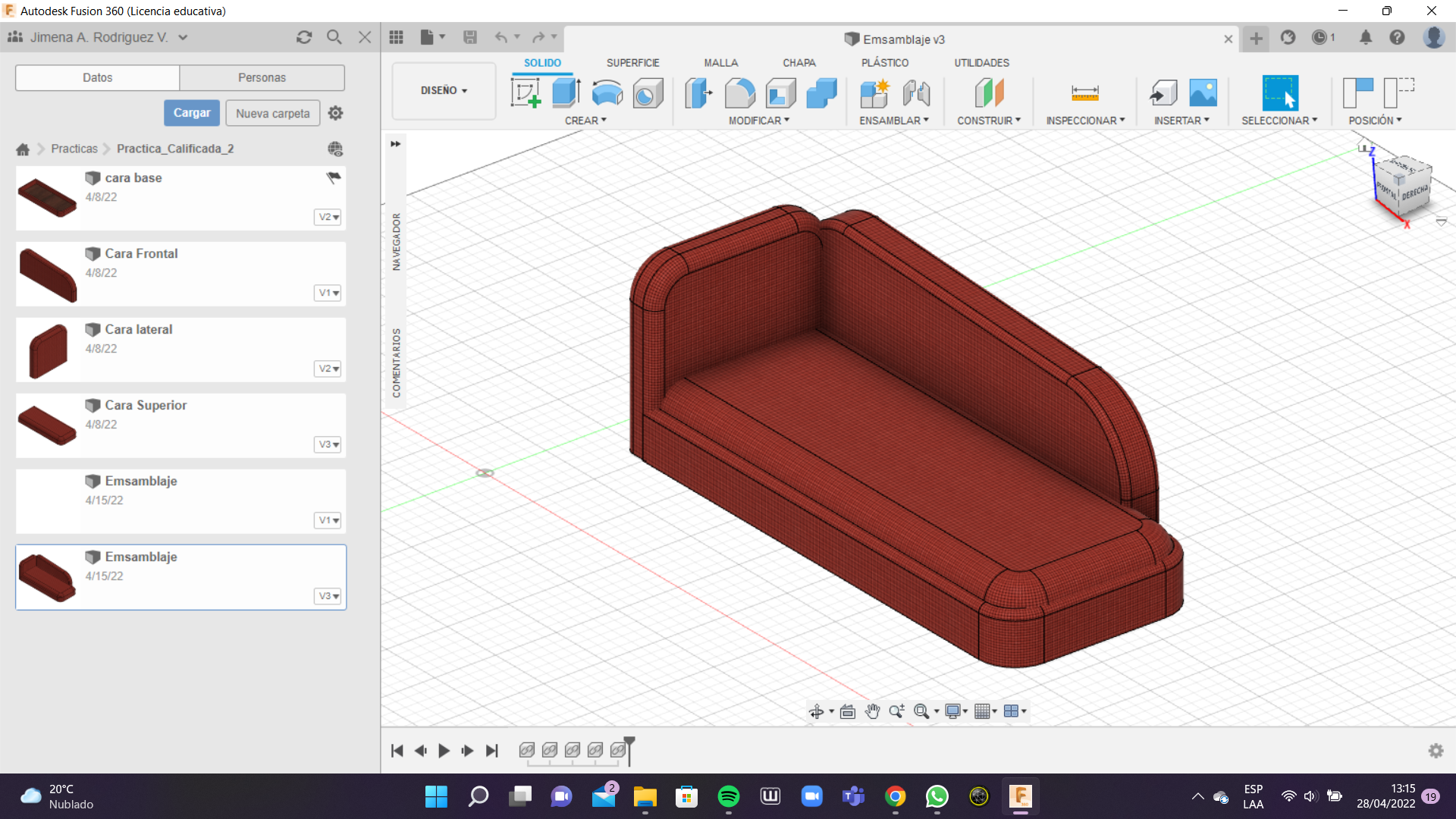The image size is (1456, 819).
Task: Open the DISEÑO workspace dropdown
Action: (x=444, y=90)
